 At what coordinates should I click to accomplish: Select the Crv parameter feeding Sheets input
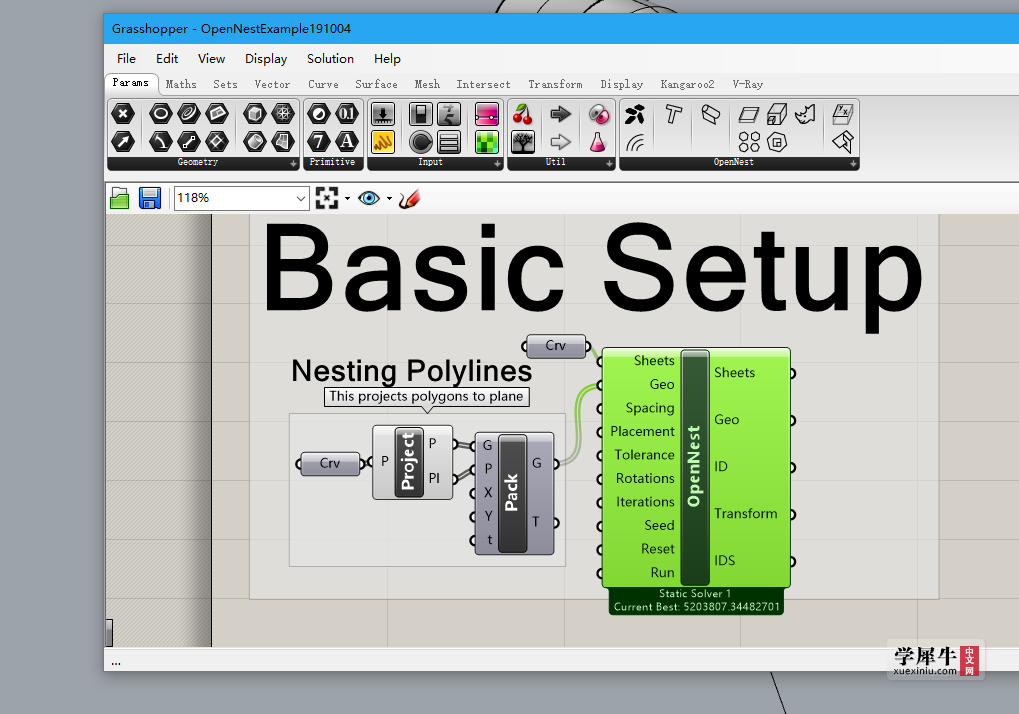tap(556, 346)
